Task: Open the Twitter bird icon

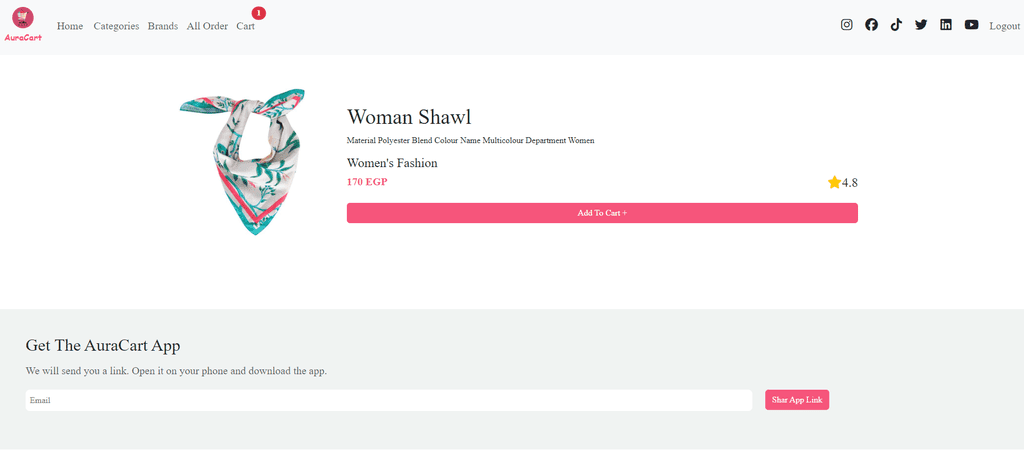Action: tap(921, 25)
